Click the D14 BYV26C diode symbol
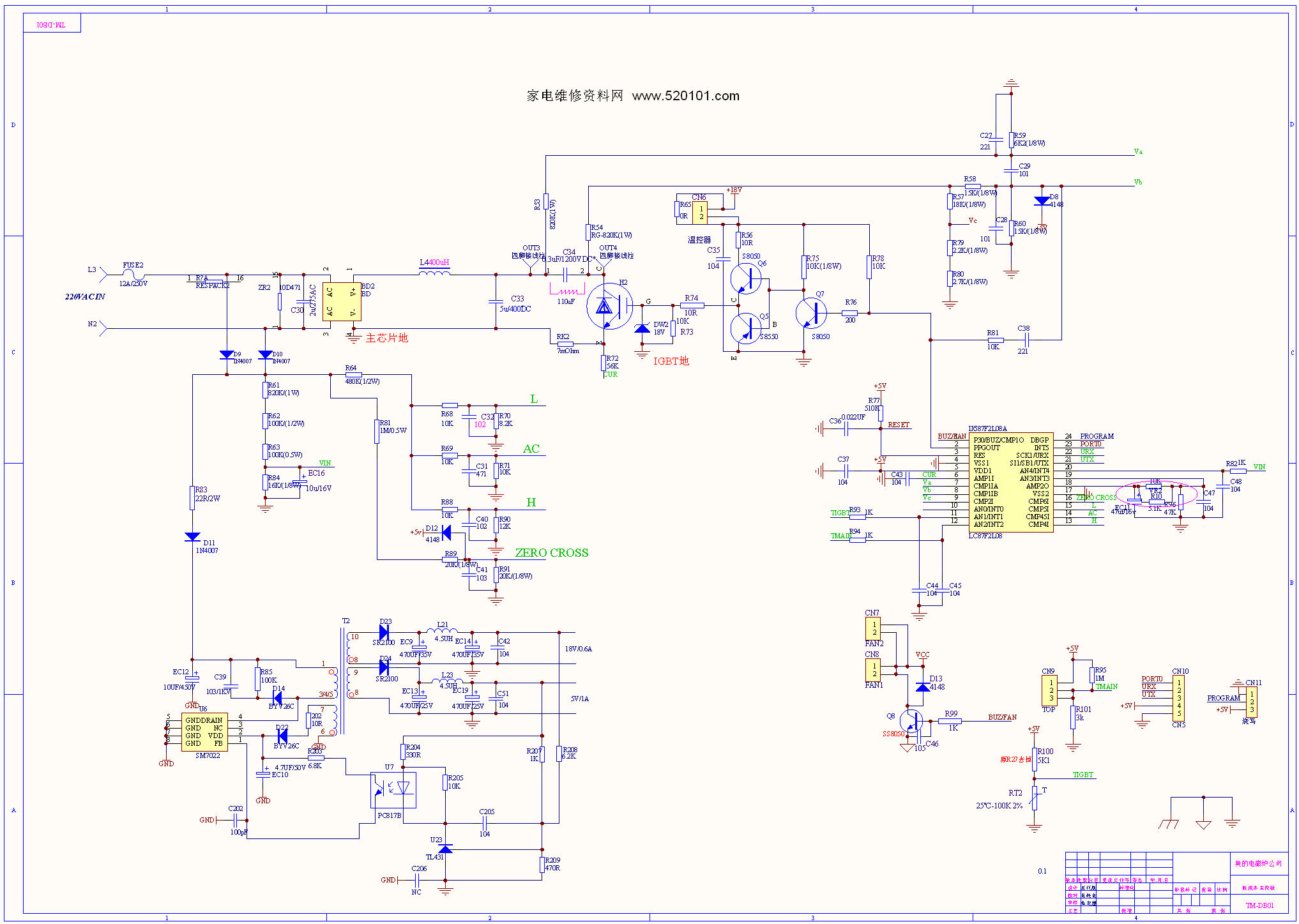Screen dimensions: 1299x924 tap(277, 698)
